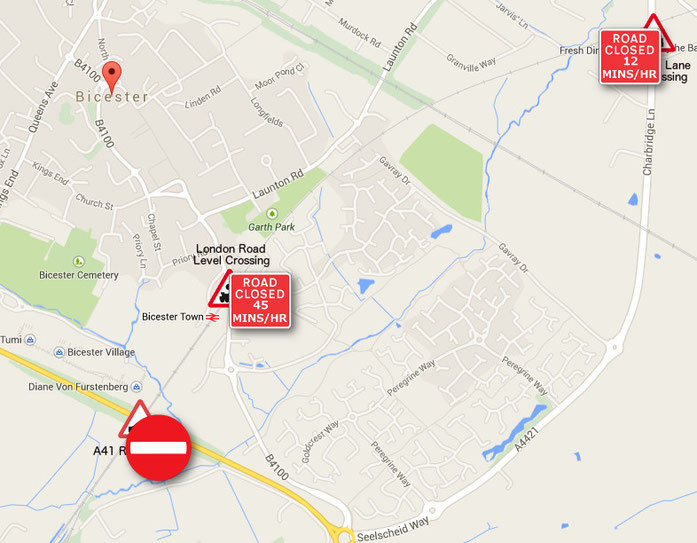This screenshot has width=697, height=543.
Task: Select the London Road level crossing warning triangle
Action: pyautogui.click(x=220, y=289)
